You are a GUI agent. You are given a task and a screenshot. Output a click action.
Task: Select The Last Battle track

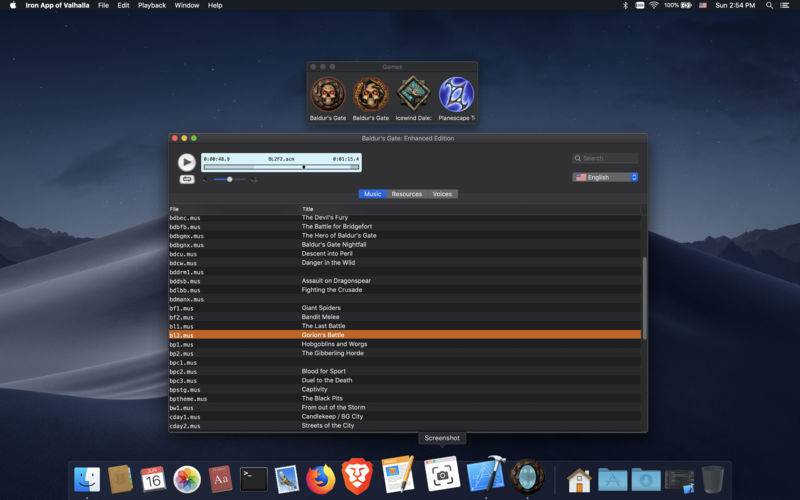pos(405,326)
